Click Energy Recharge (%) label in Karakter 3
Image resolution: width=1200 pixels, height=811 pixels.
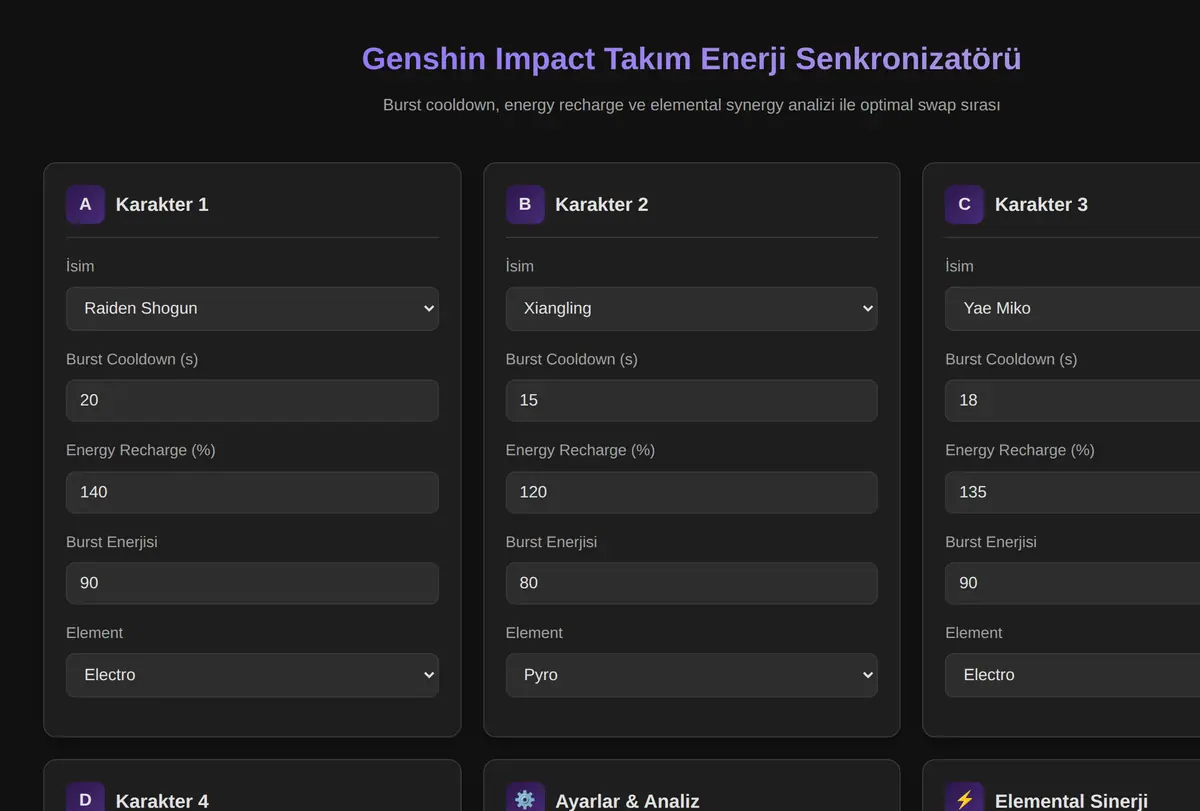click(1020, 450)
